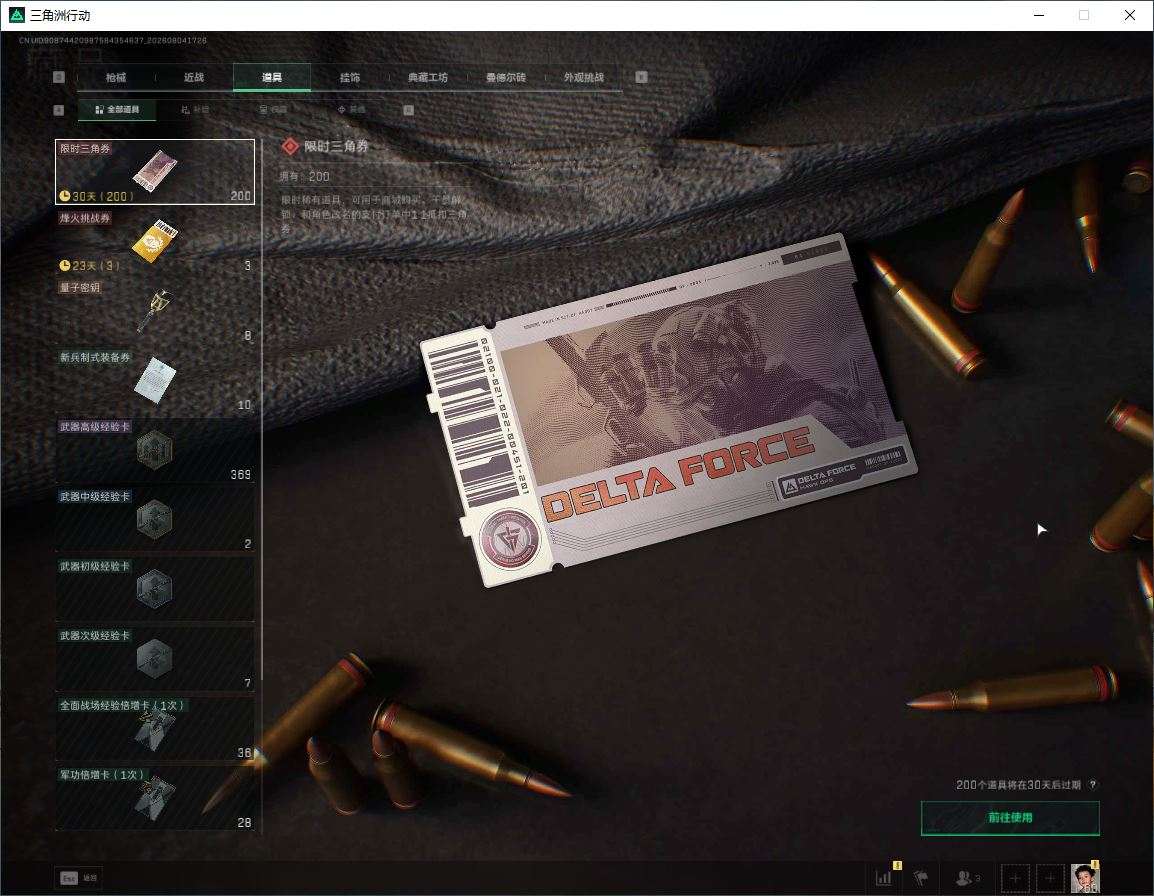Select the 武器中级经验卡 item
This screenshot has width=1154, height=896.
pyautogui.click(x=155, y=520)
